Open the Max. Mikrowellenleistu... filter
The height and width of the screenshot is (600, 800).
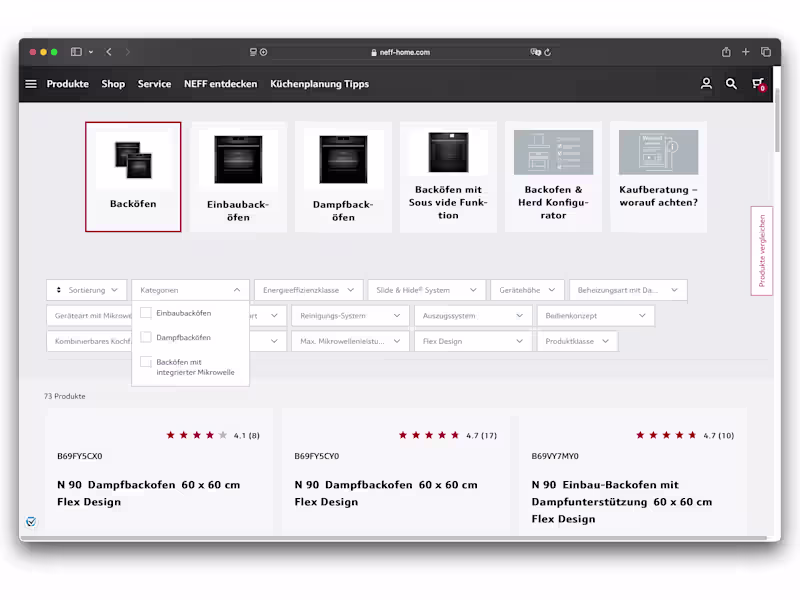tap(350, 341)
